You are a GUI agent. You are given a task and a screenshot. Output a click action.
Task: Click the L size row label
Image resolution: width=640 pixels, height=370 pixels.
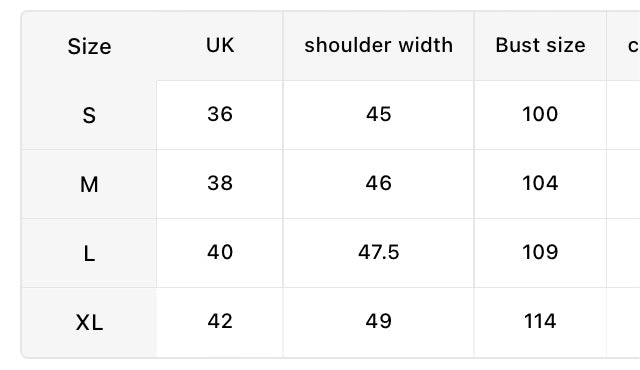tap(89, 253)
